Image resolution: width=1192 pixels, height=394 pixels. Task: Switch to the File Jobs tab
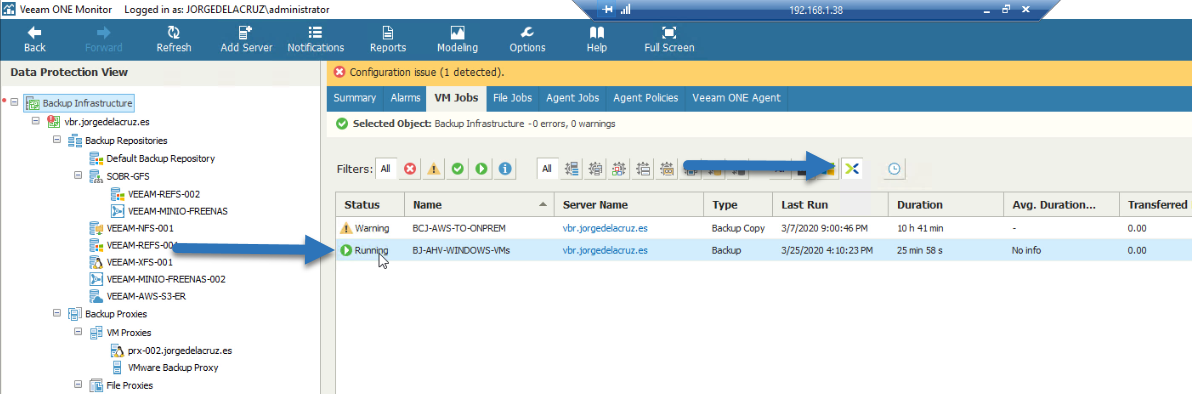(512, 98)
